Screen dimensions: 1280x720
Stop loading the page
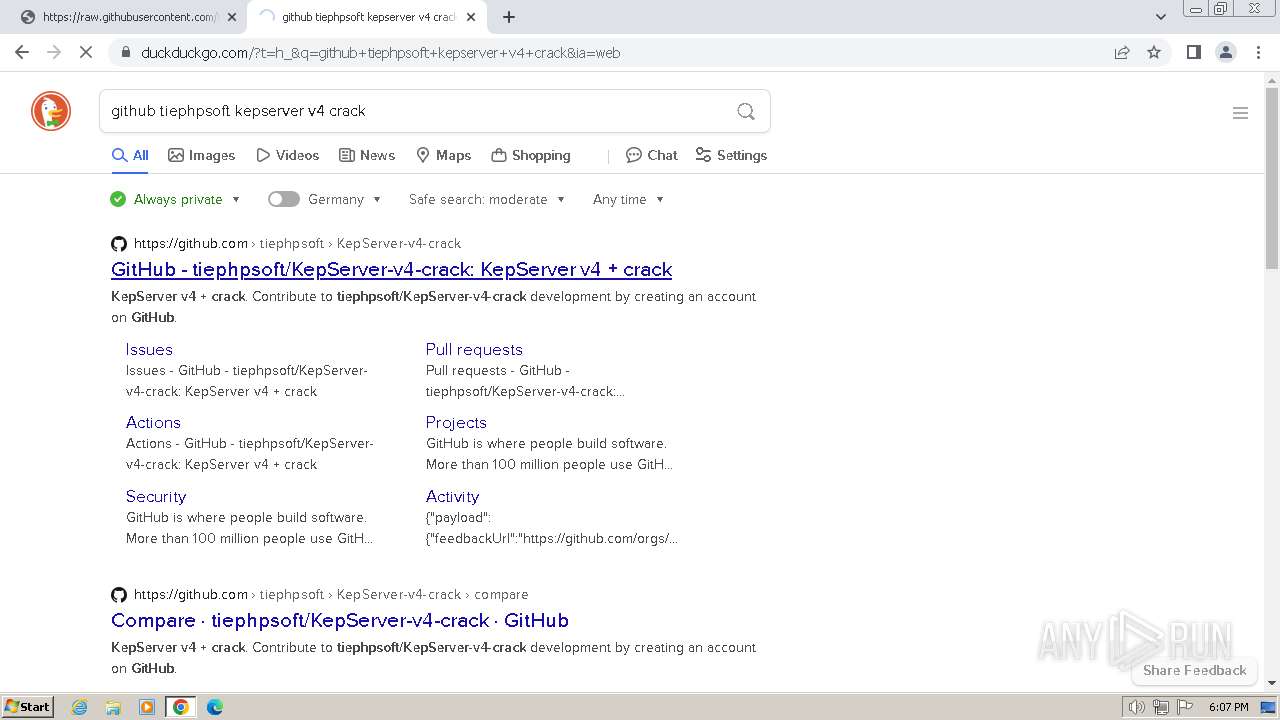coord(86,52)
